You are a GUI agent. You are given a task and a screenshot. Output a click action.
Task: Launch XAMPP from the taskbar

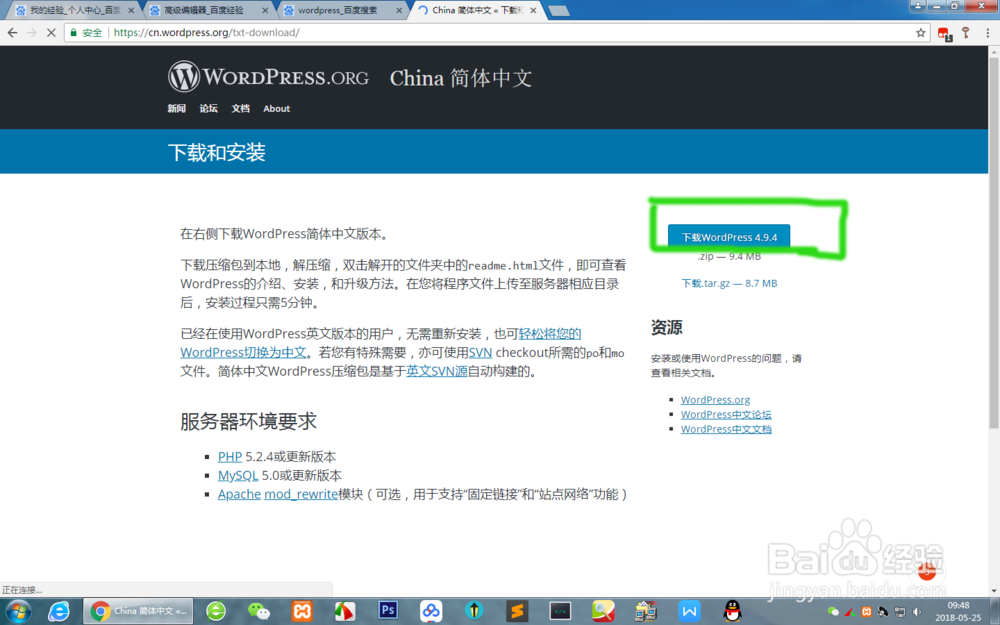click(x=302, y=611)
